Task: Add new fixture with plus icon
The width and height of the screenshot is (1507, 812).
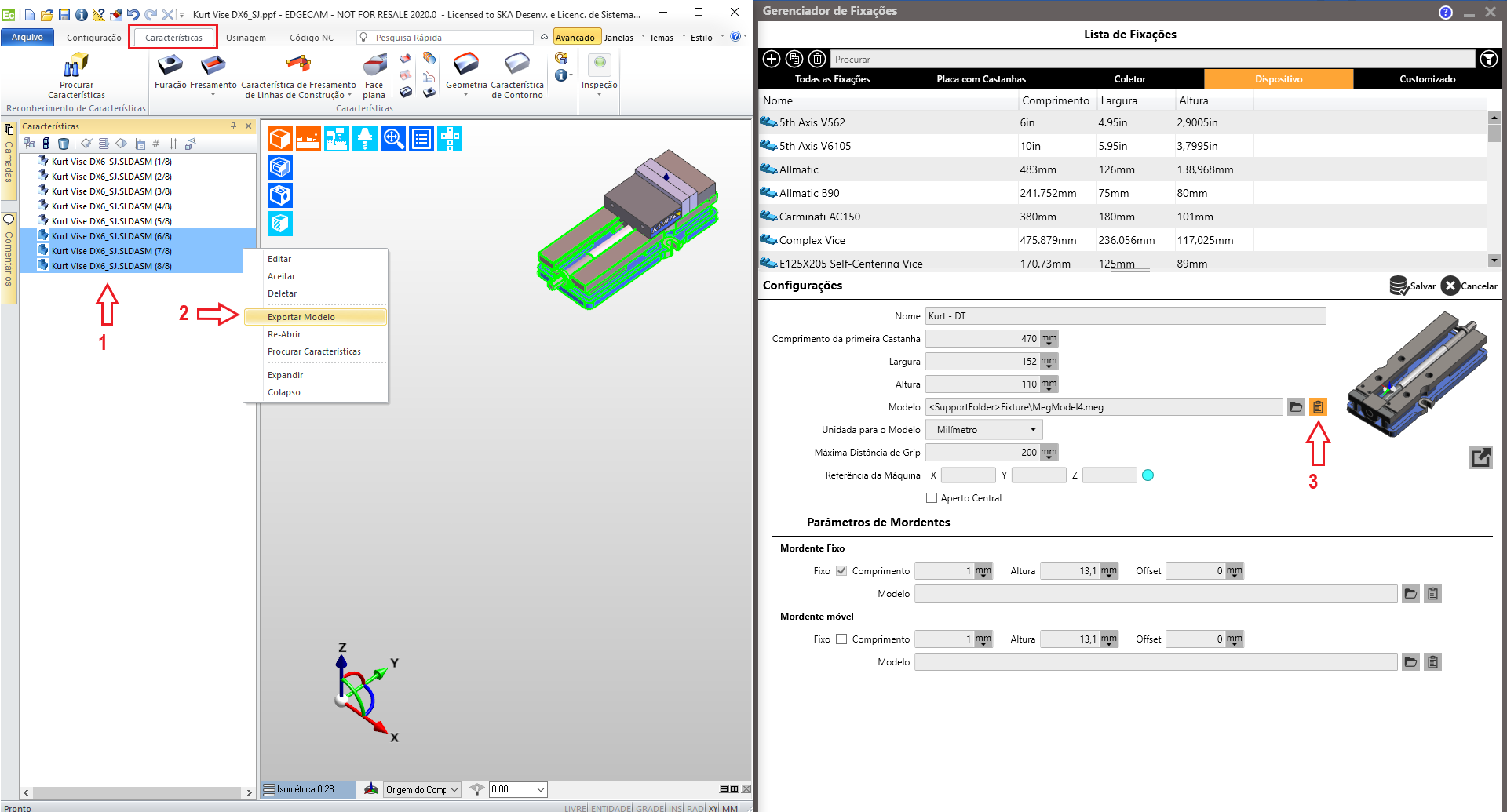Action: (x=772, y=59)
